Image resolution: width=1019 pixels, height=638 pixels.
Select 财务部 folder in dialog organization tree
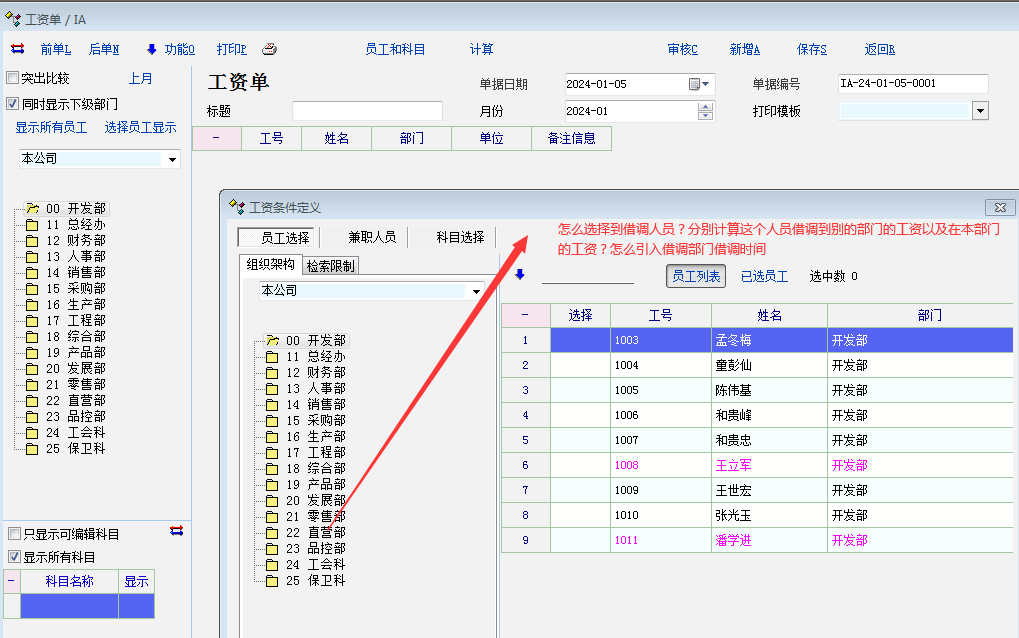[x=272, y=372]
